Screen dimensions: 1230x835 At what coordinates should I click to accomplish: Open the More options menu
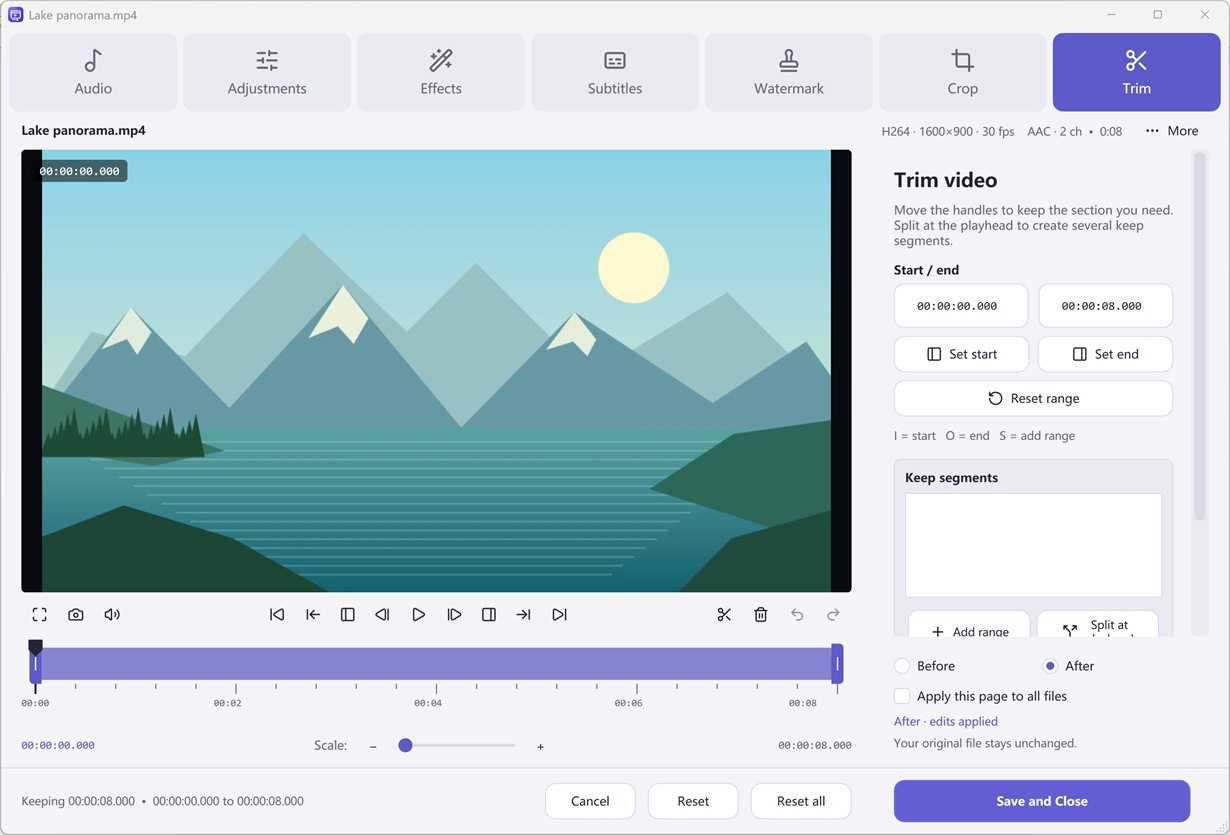point(1171,131)
